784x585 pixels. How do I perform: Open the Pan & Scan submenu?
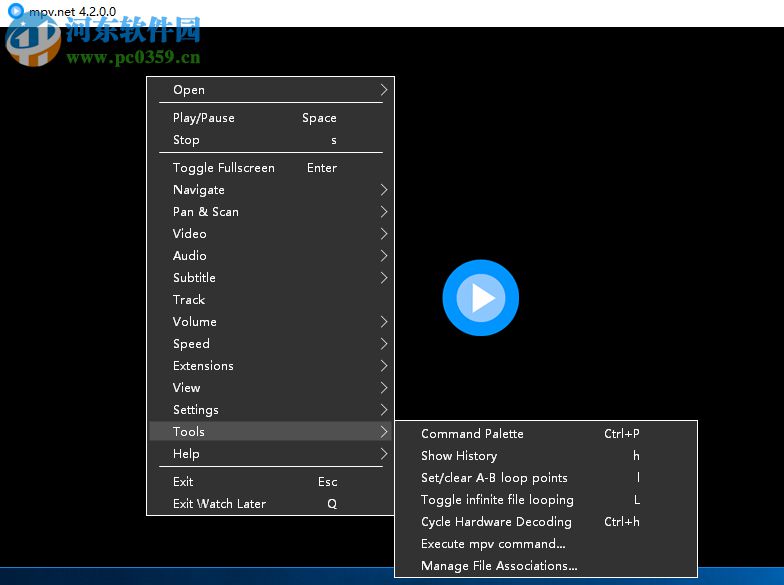click(x=270, y=212)
